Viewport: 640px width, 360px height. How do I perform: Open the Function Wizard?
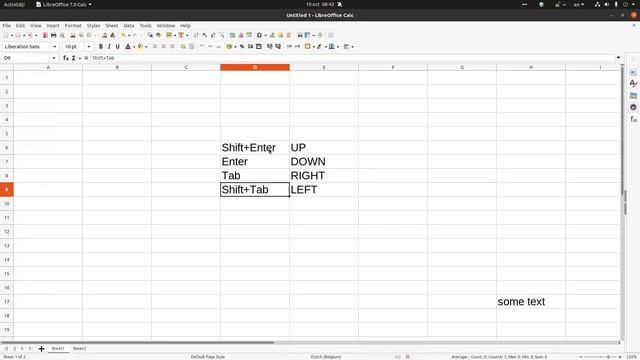(66, 58)
